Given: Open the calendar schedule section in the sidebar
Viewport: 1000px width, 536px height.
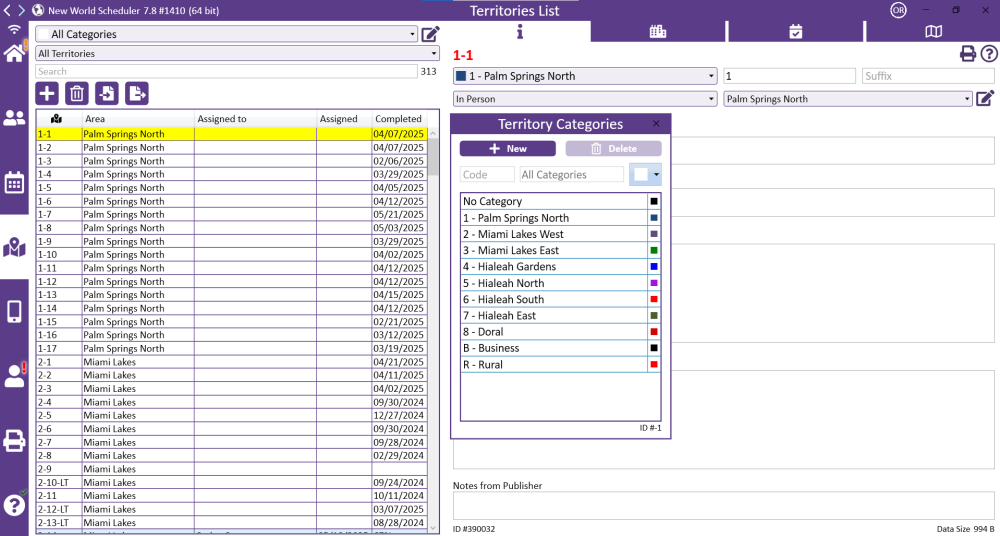Looking at the screenshot, I should point(14,183).
